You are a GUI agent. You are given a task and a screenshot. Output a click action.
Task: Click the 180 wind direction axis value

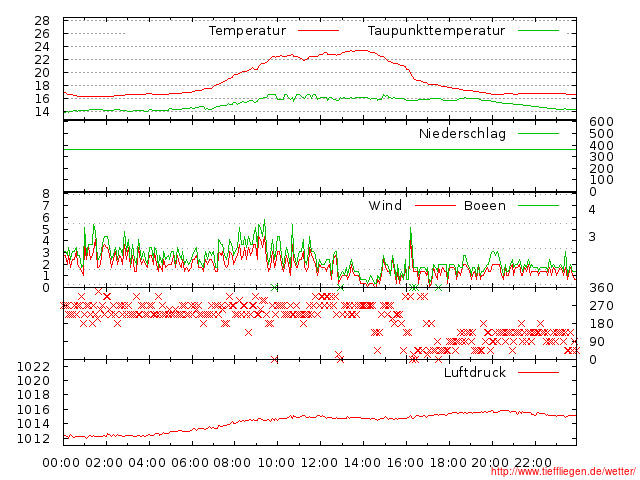tap(601, 324)
